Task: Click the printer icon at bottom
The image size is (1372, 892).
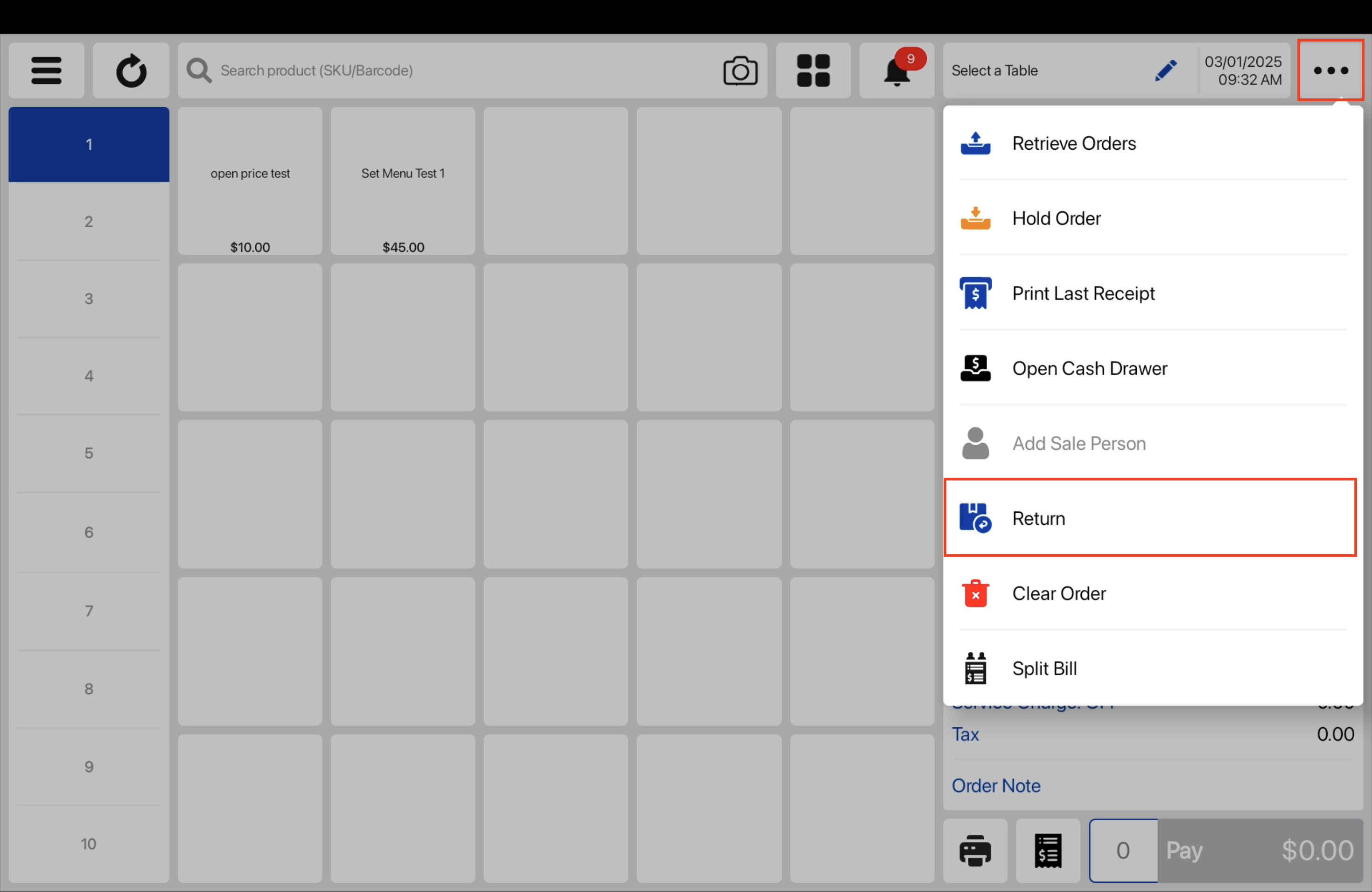Action: tap(975, 850)
